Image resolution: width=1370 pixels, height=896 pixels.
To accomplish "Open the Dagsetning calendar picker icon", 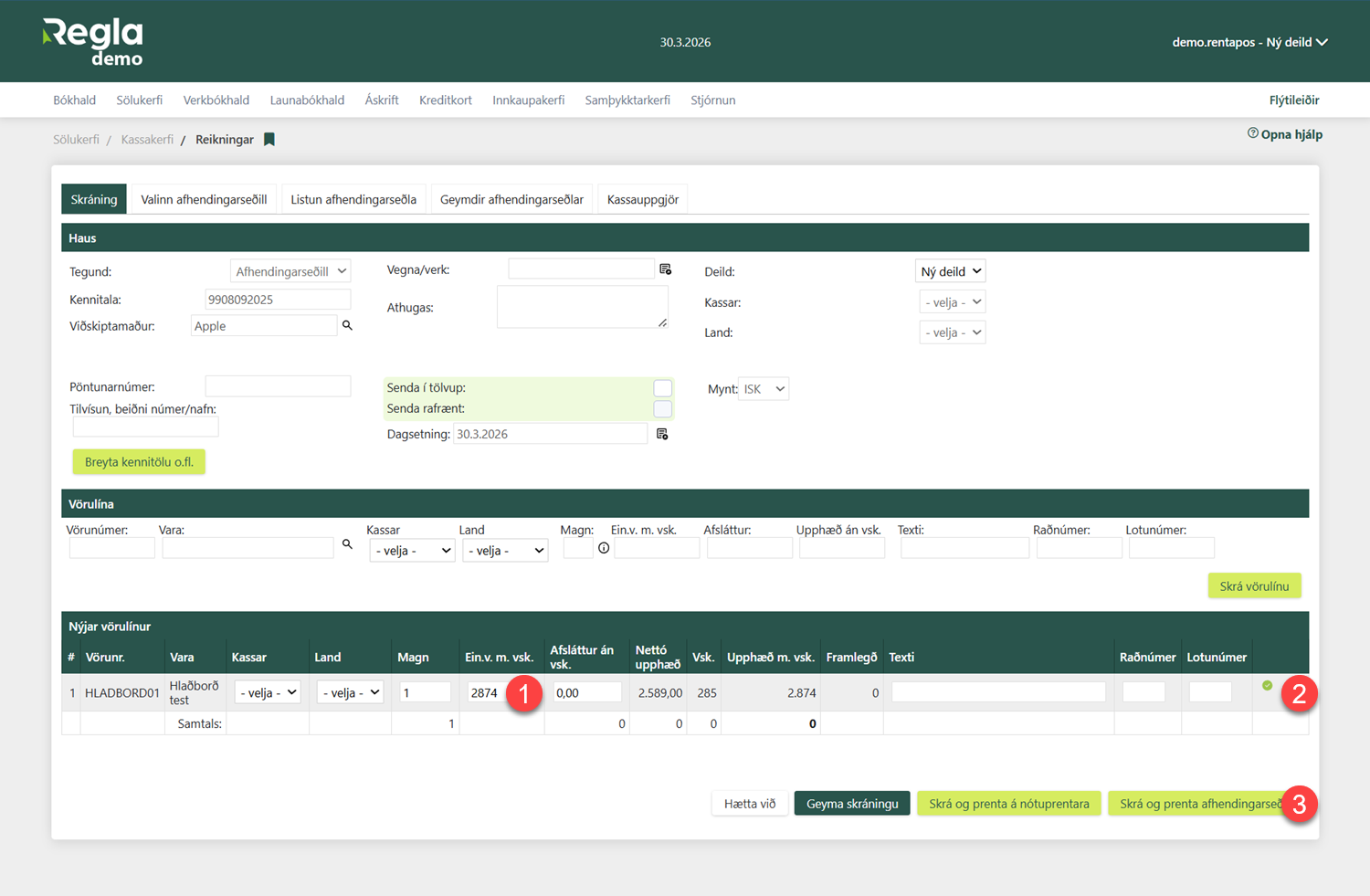I will pos(662,434).
